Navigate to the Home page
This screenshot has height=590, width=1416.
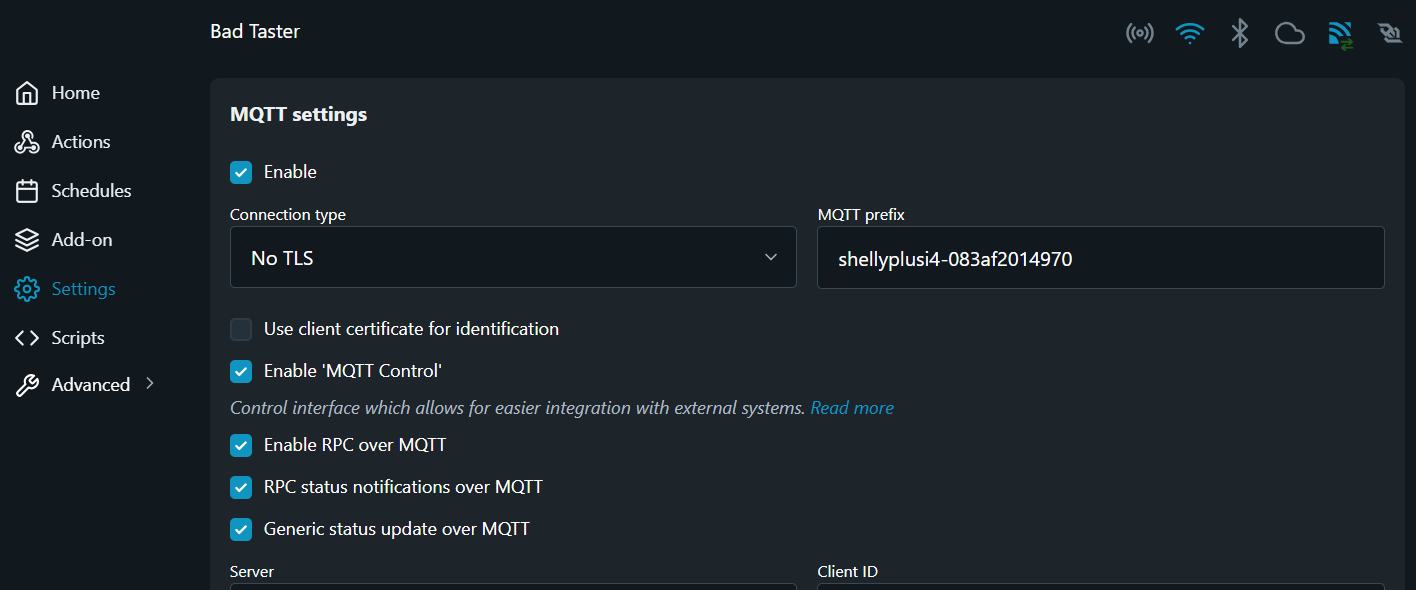[x=75, y=93]
